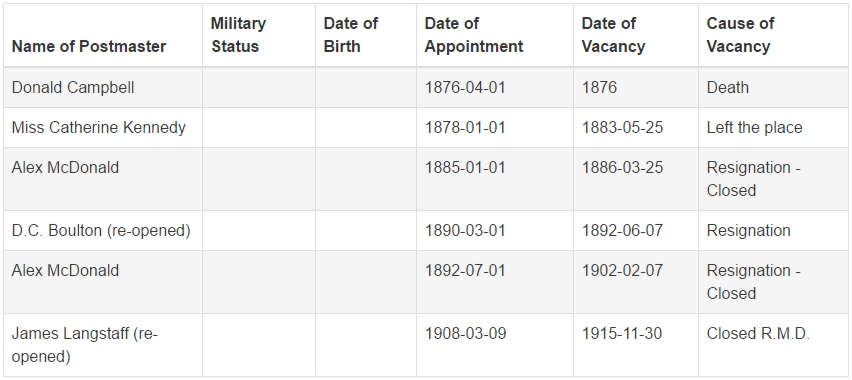Select the Death cause cell
The image size is (852, 380).
point(728,88)
